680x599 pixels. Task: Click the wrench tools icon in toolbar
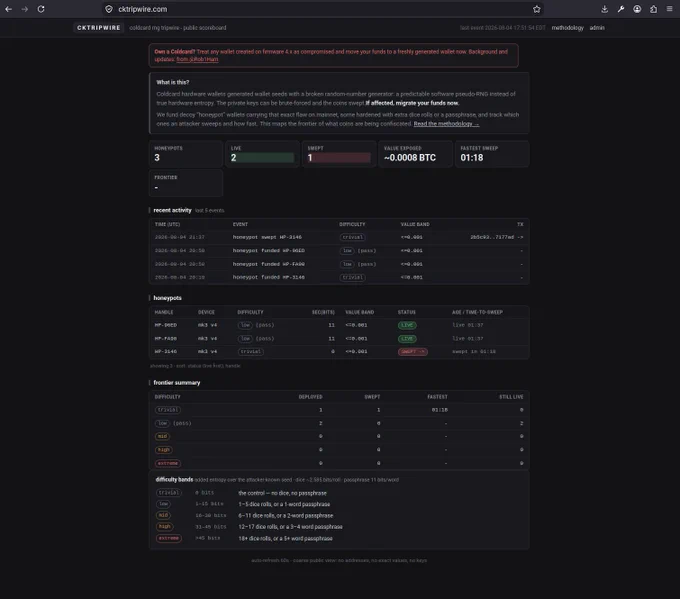(x=621, y=9)
